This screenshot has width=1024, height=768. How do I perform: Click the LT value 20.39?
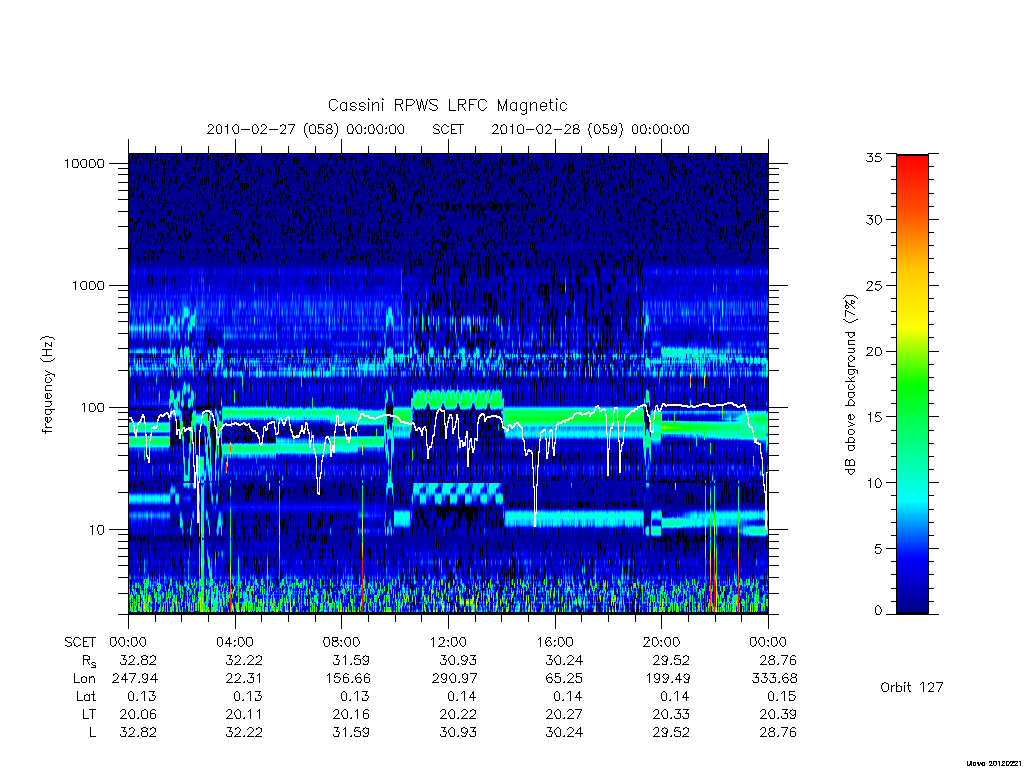point(778,714)
